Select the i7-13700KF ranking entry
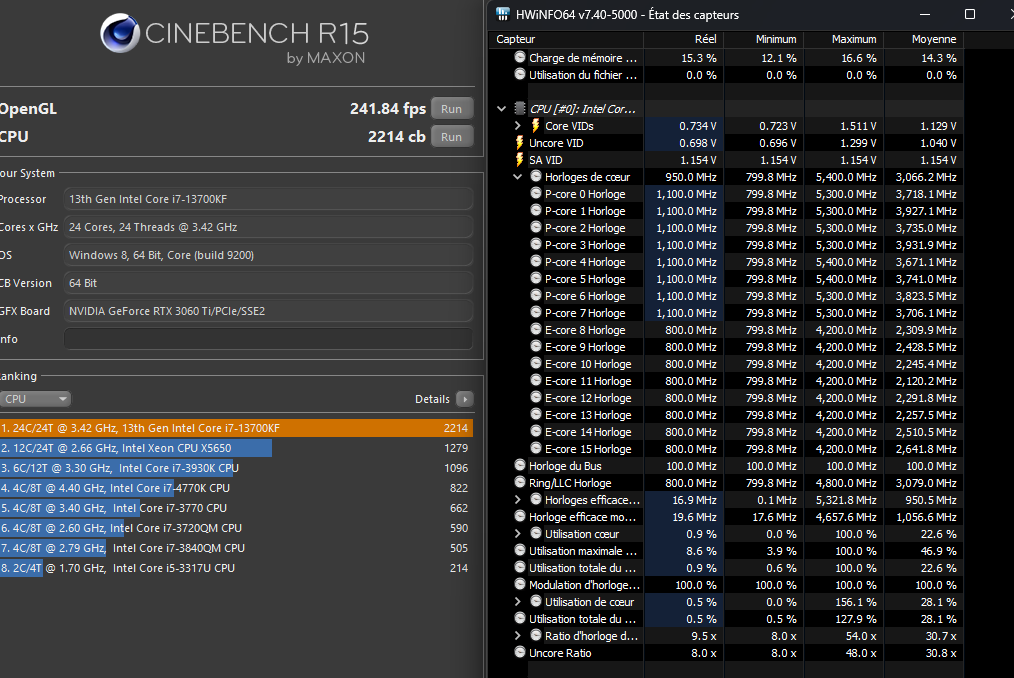Viewport: 1014px width, 678px height. point(236,428)
